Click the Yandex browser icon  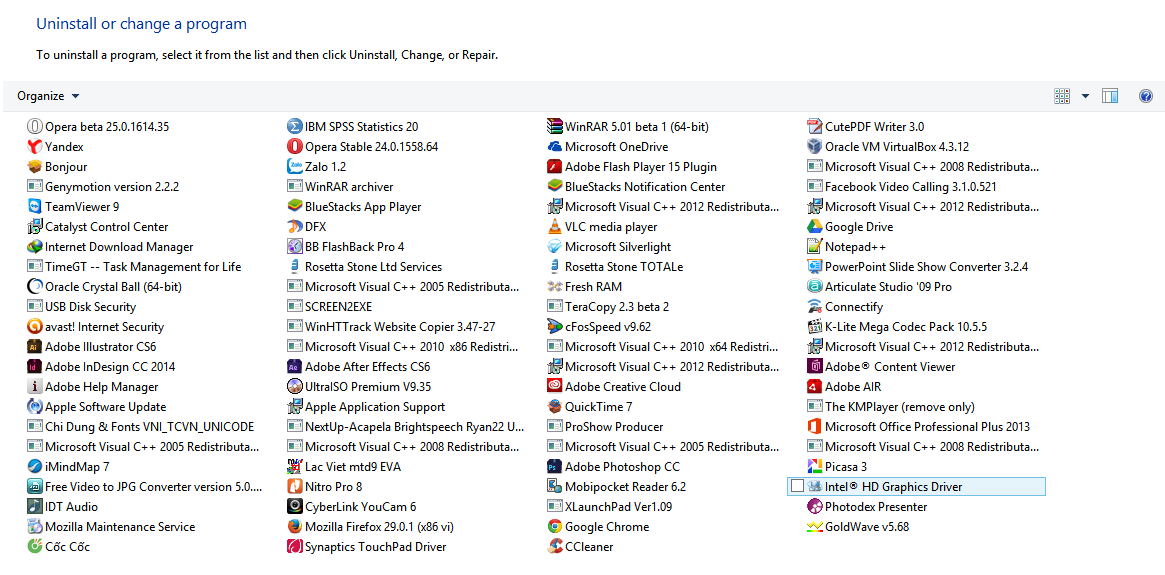coord(34,146)
